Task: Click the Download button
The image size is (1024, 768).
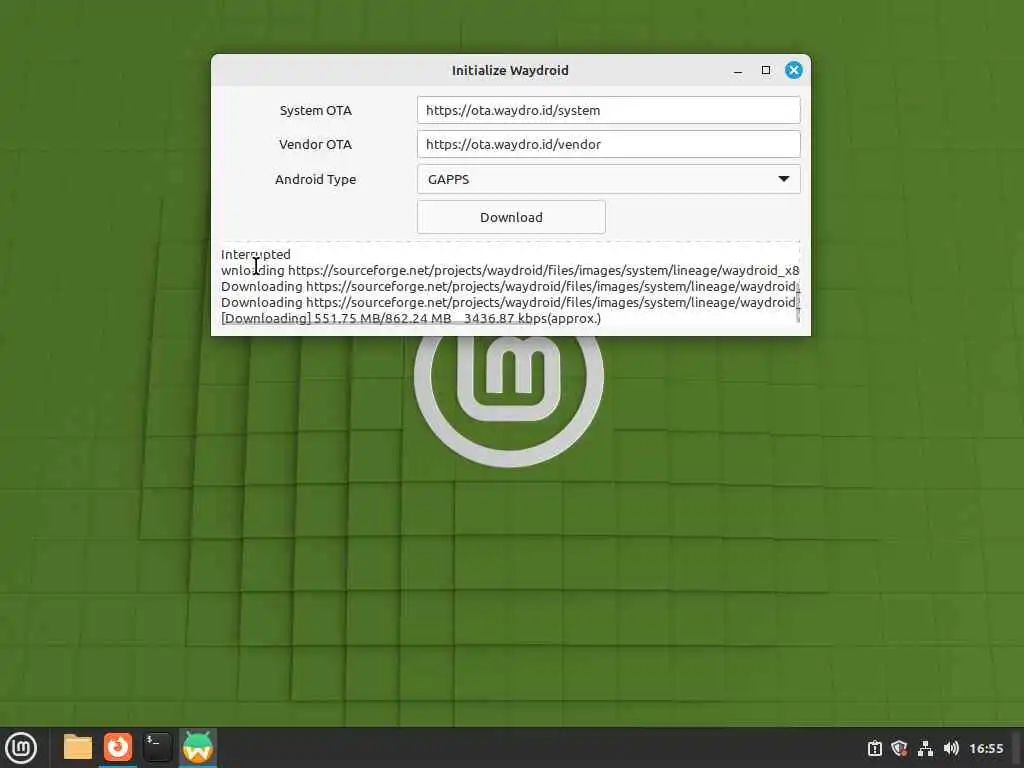Action: pyautogui.click(x=511, y=217)
